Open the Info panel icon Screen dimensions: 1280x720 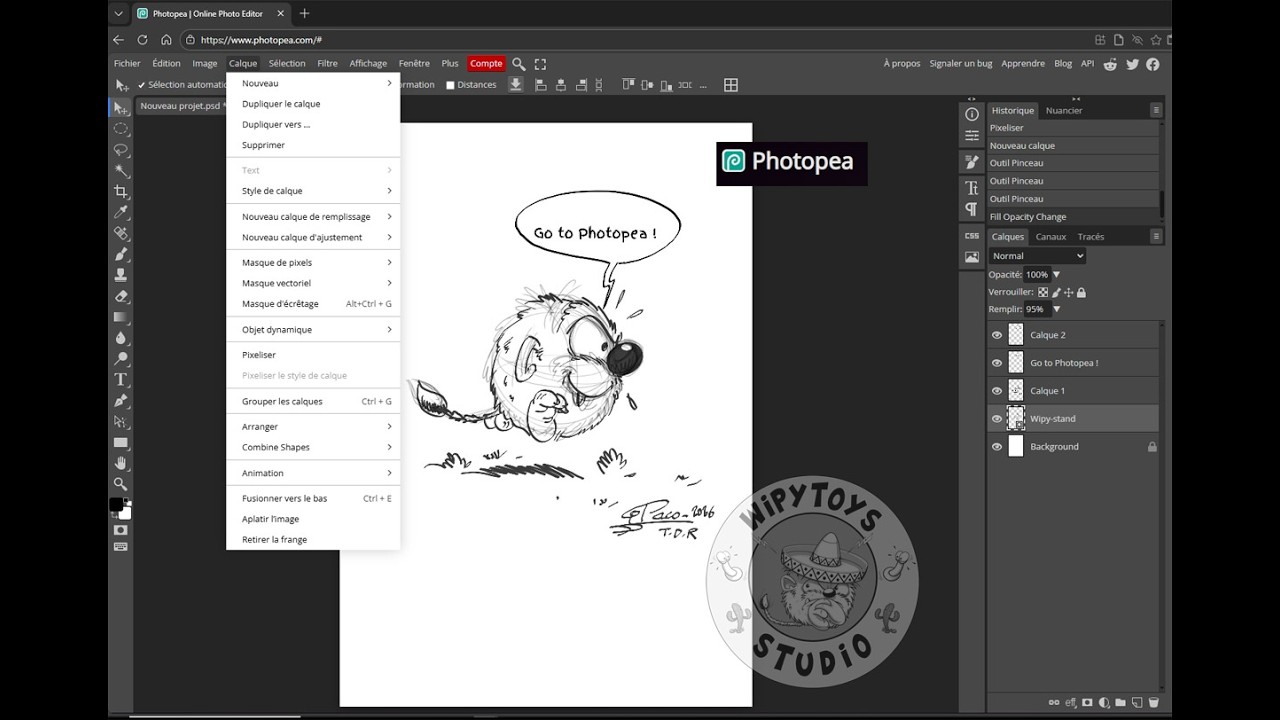(x=972, y=115)
